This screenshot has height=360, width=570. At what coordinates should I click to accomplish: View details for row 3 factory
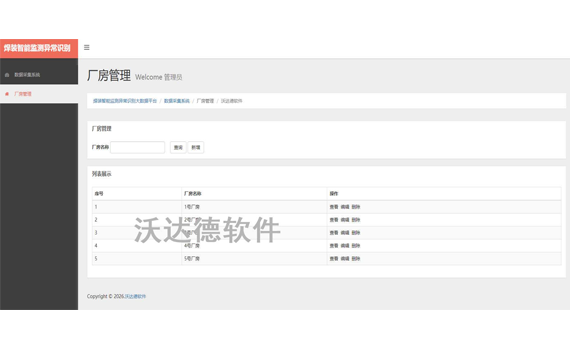334,233
